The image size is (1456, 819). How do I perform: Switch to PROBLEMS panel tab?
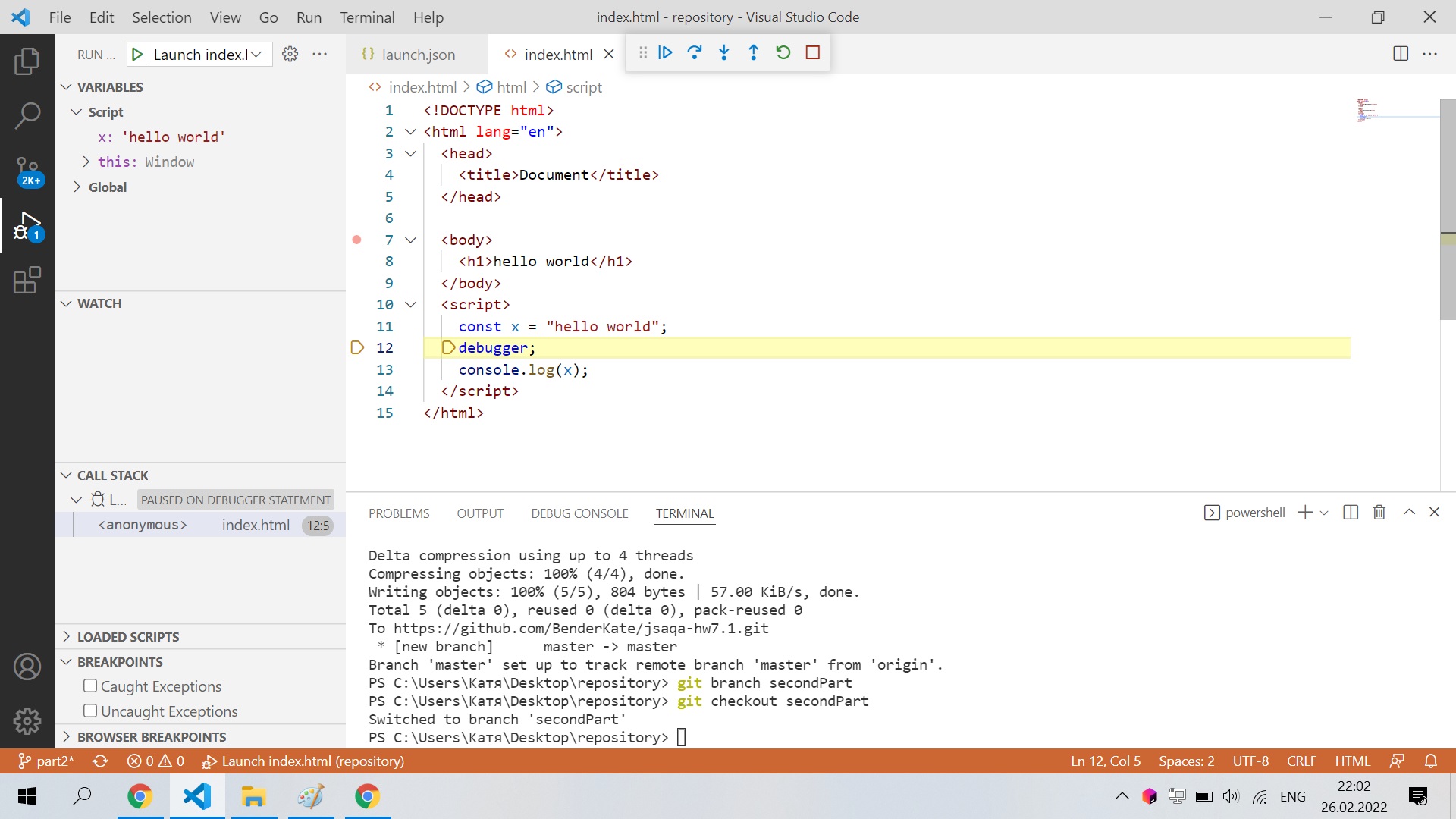coord(399,513)
